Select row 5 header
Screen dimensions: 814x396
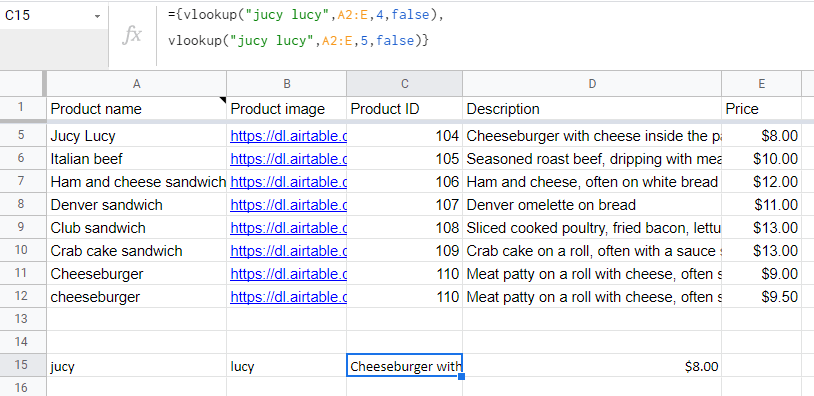coord(21,135)
